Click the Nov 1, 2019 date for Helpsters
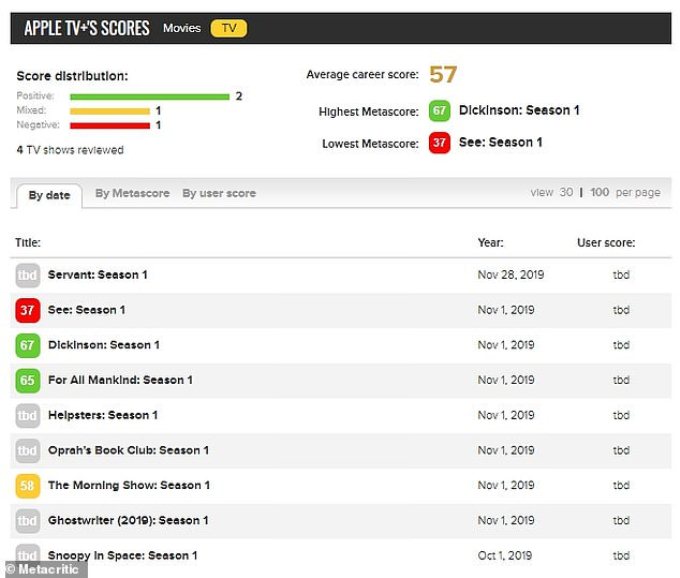The image size is (680, 578). pos(506,415)
